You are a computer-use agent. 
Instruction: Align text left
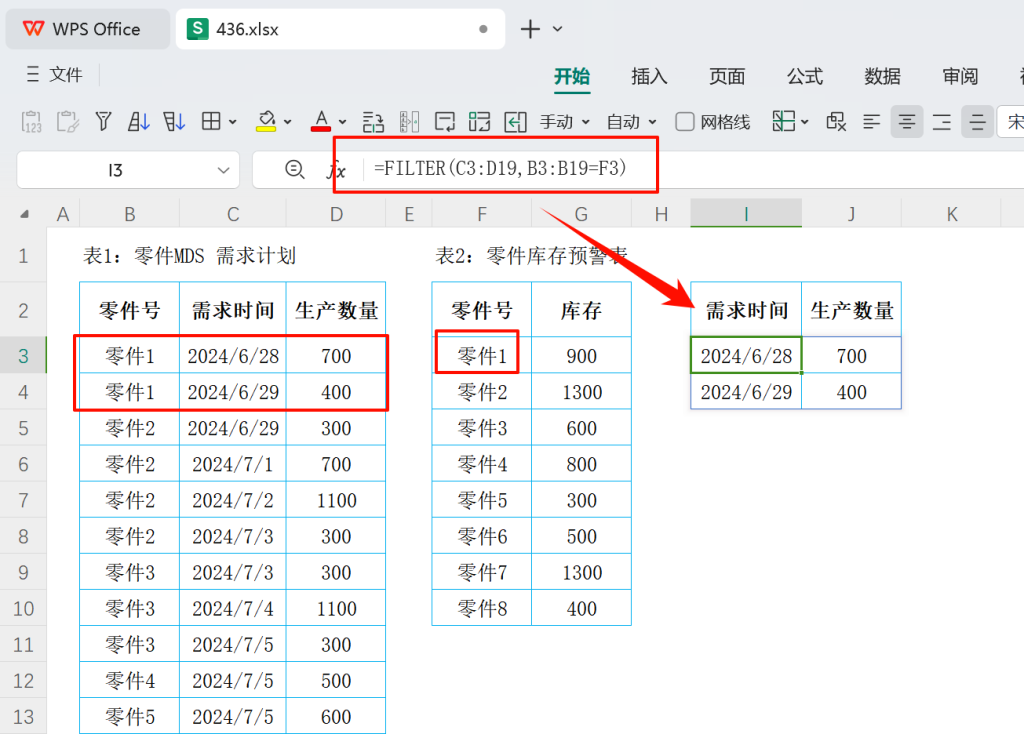point(871,121)
